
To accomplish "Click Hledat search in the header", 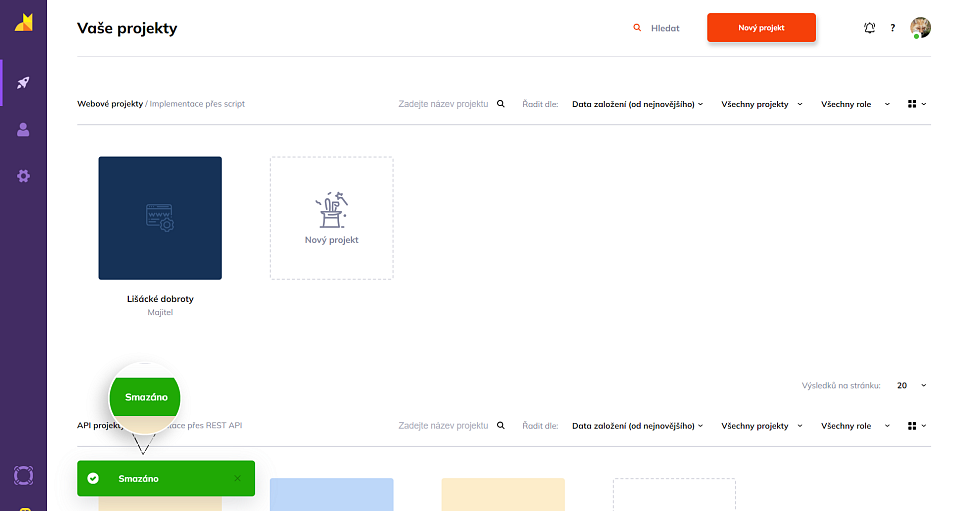I will (x=656, y=28).
